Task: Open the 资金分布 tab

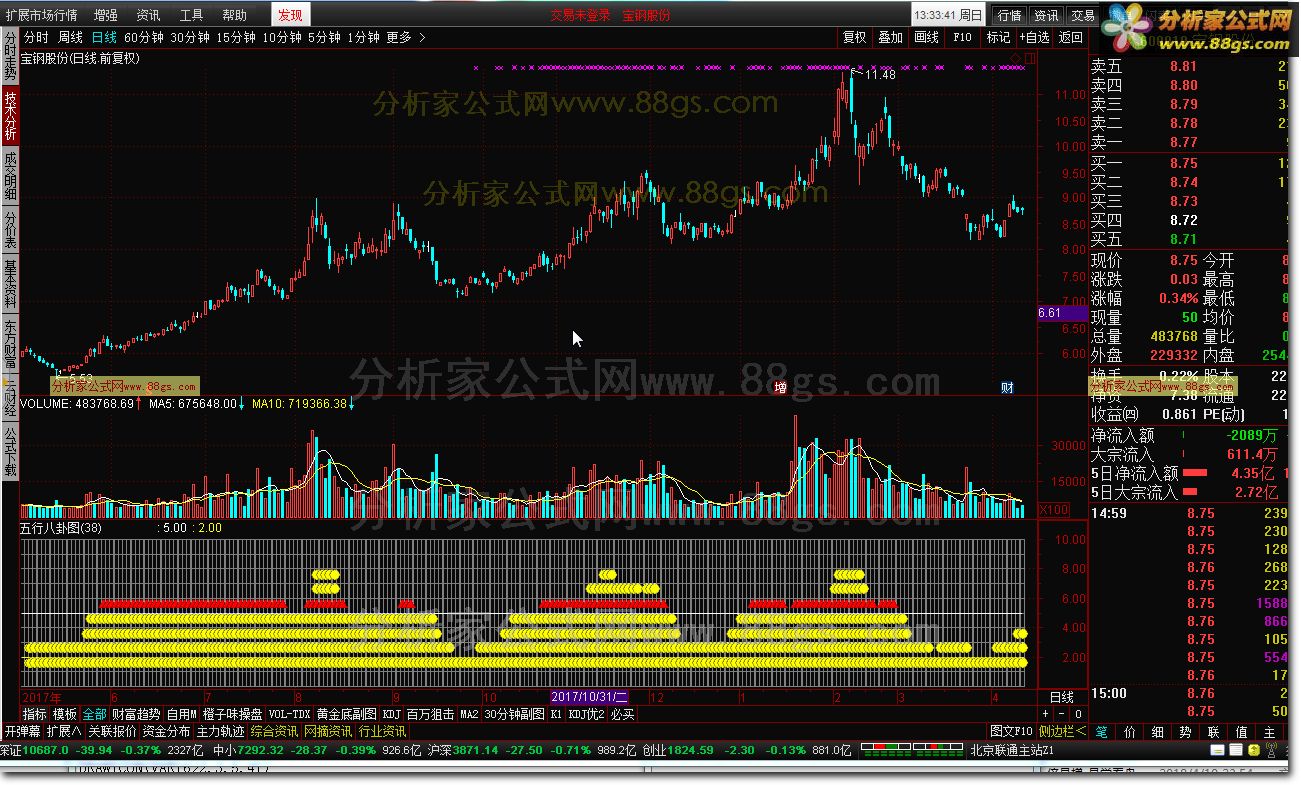Action: point(166,731)
